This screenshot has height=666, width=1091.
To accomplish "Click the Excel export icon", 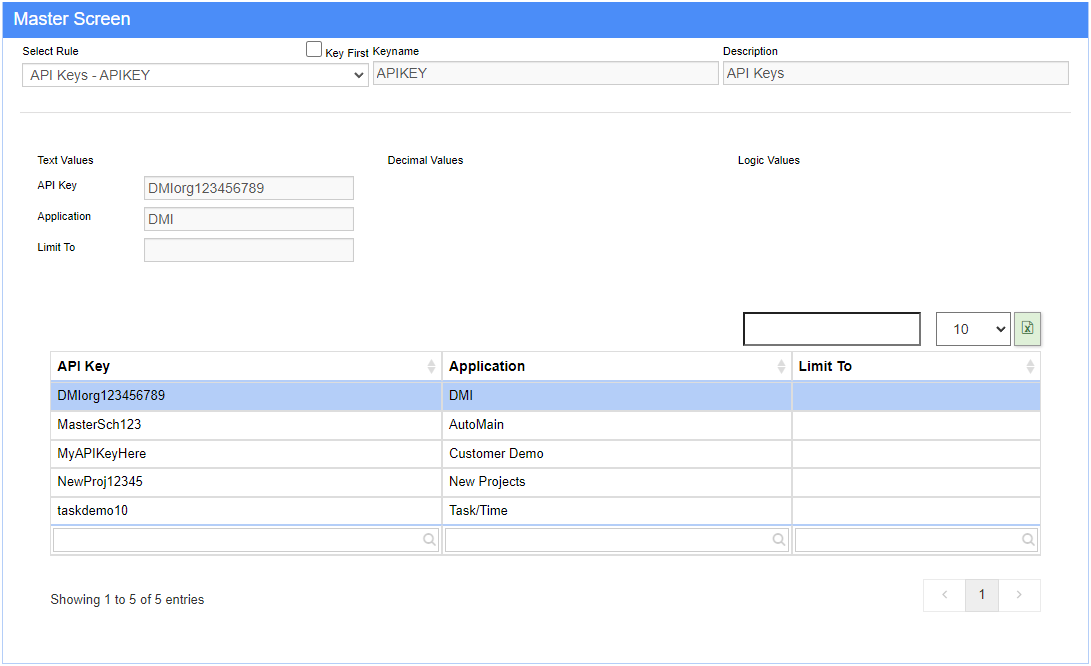I will (1027, 328).
